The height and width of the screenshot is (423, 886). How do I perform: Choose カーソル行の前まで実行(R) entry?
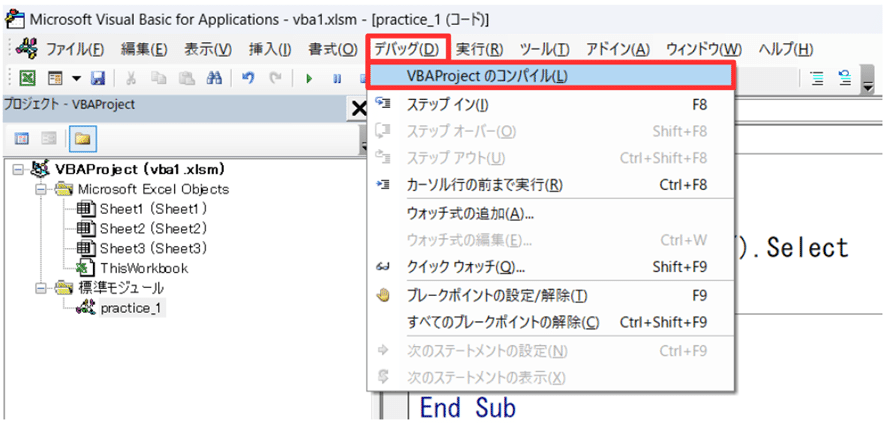(551, 184)
